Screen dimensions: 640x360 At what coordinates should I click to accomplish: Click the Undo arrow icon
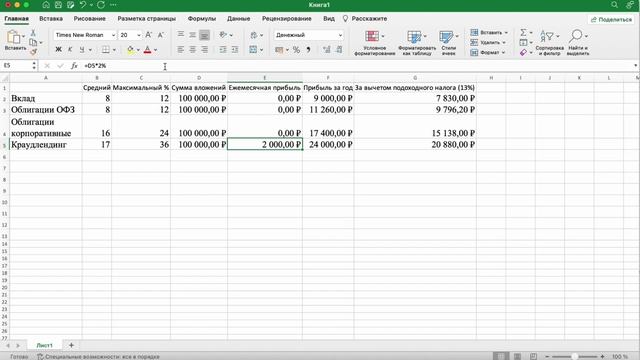83,5
